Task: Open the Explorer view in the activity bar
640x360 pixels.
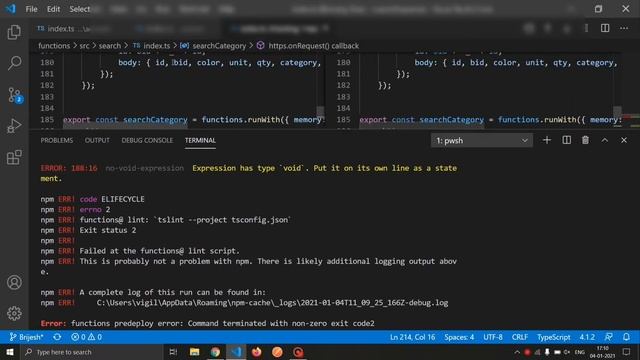Action: 14,32
